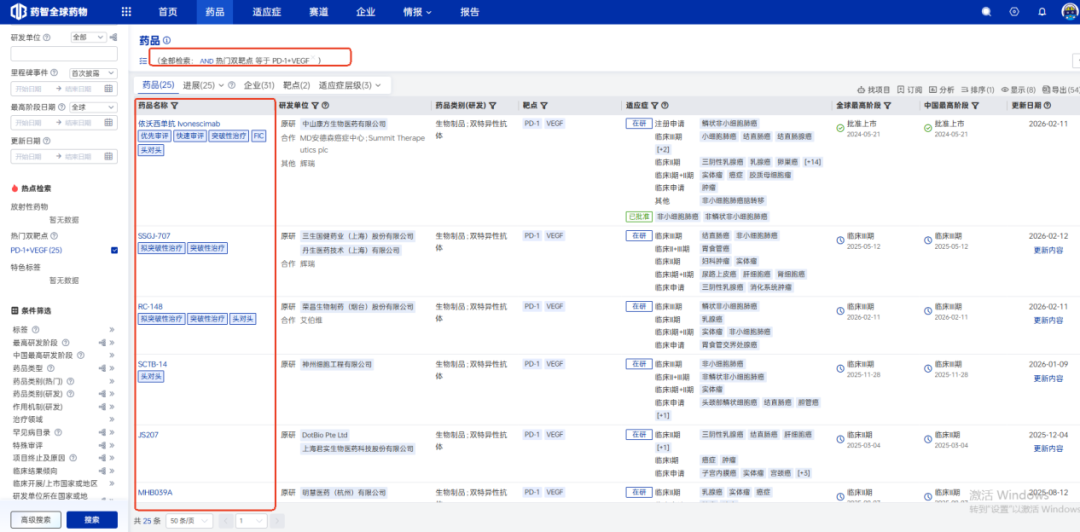Click the filter icon beside 靶点 column
This screenshot has height=532, width=1080.
click(x=544, y=105)
